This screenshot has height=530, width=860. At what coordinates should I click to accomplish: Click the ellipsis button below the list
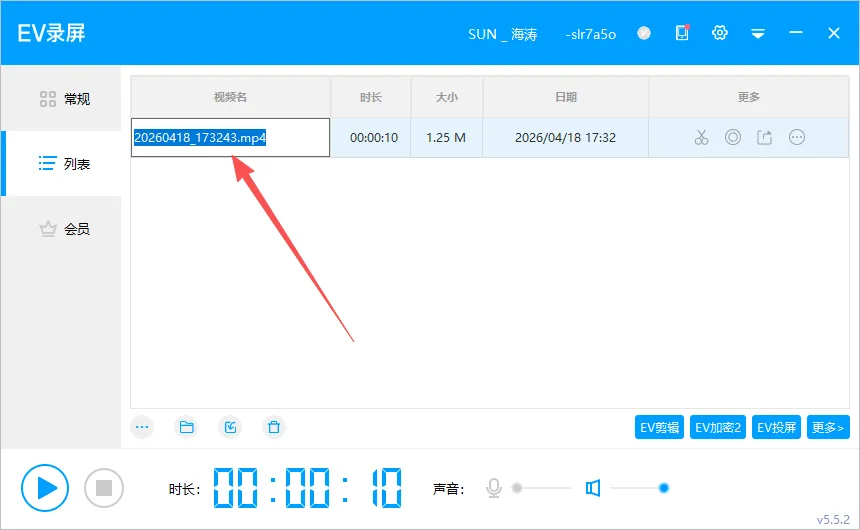click(x=142, y=427)
